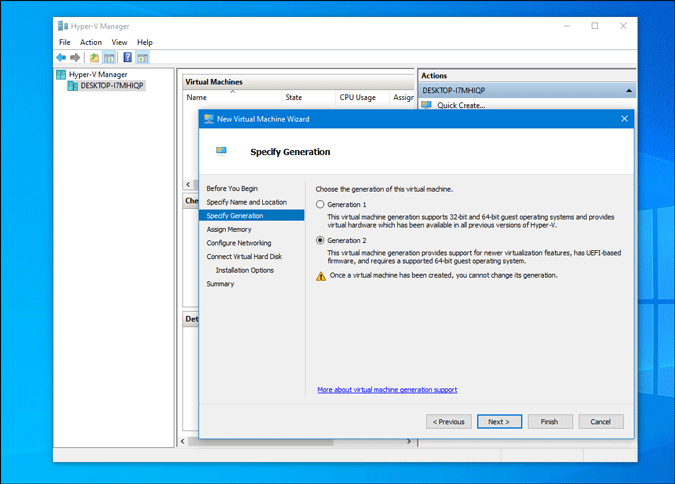Click the Previous button
Image resolution: width=675 pixels, height=484 pixels.
point(449,422)
